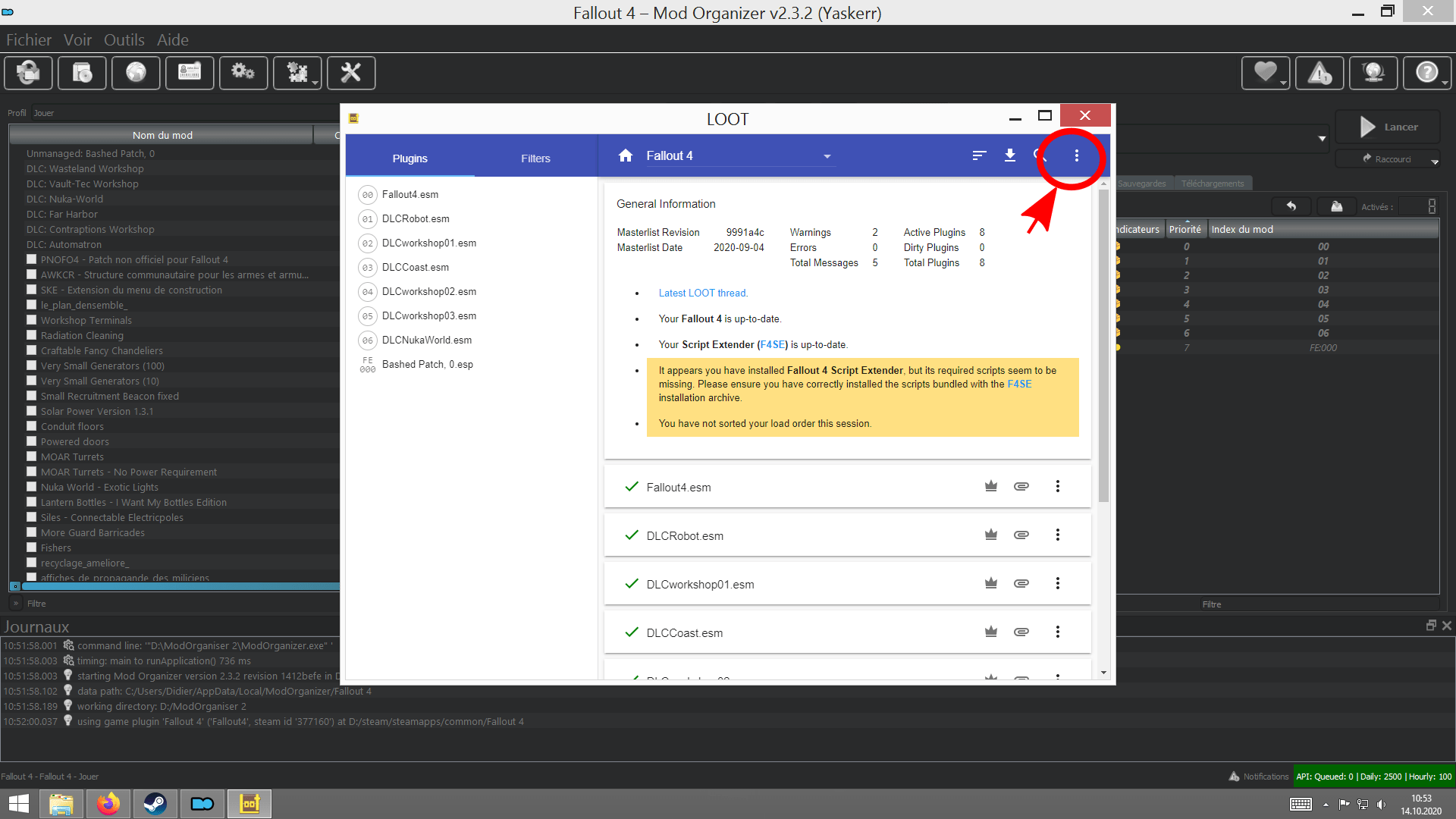Open DLCworkshop01.esm card three-dot menu
This screenshot has height=819, width=1456.
tap(1058, 583)
